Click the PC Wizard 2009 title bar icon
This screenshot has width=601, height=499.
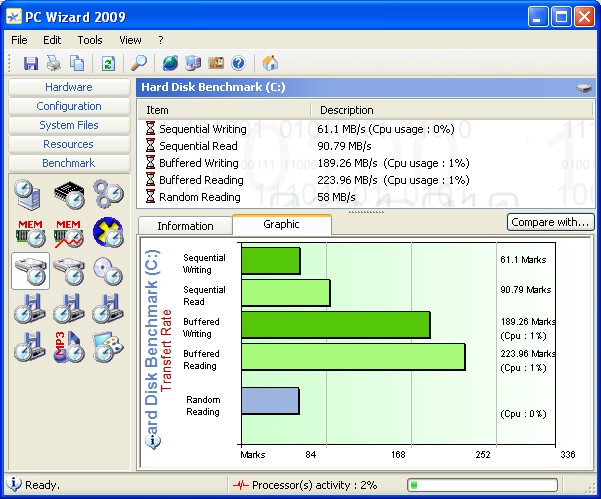pyautogui.click(x=14, y=17)
